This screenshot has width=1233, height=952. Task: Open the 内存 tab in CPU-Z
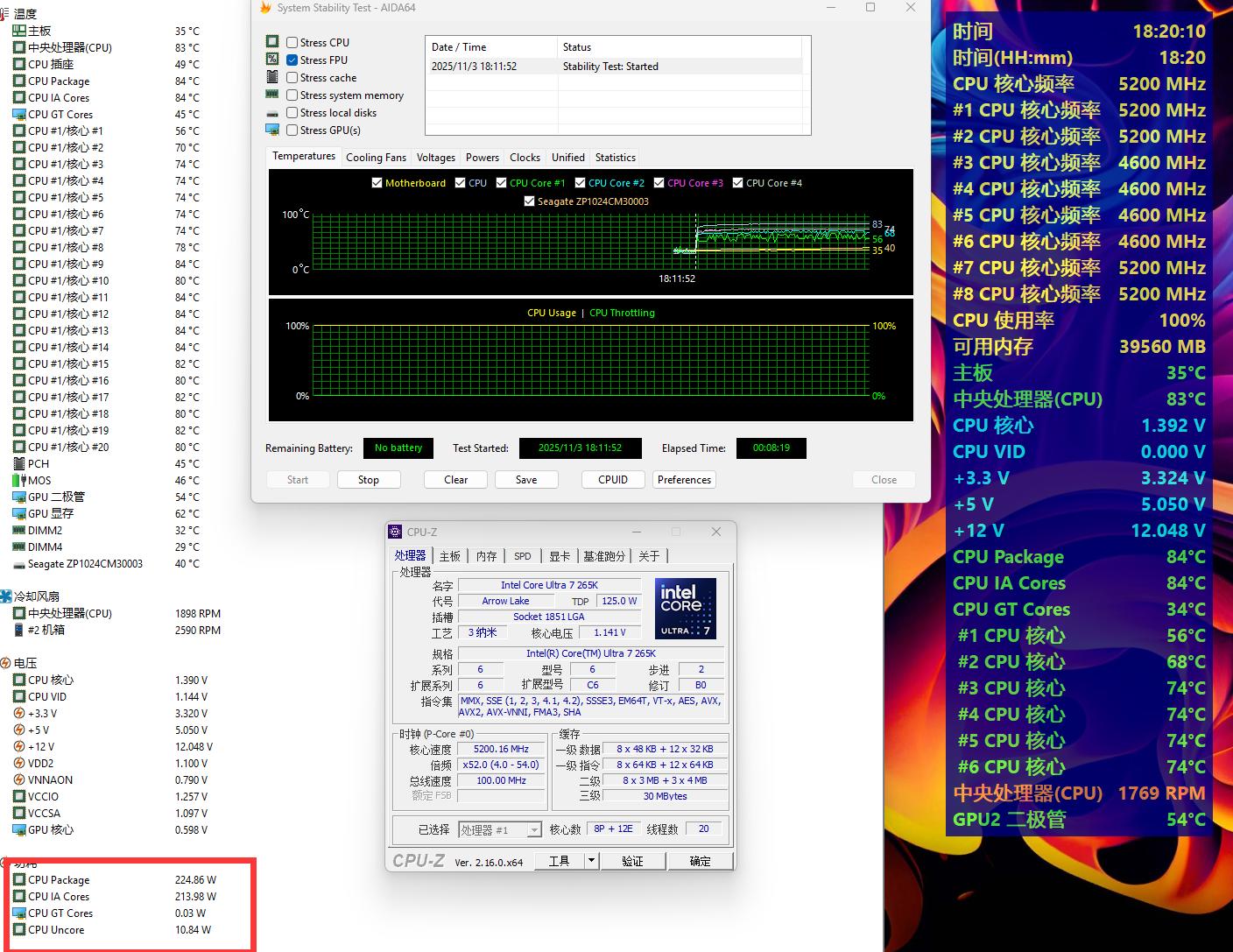[x=487, y=556]
